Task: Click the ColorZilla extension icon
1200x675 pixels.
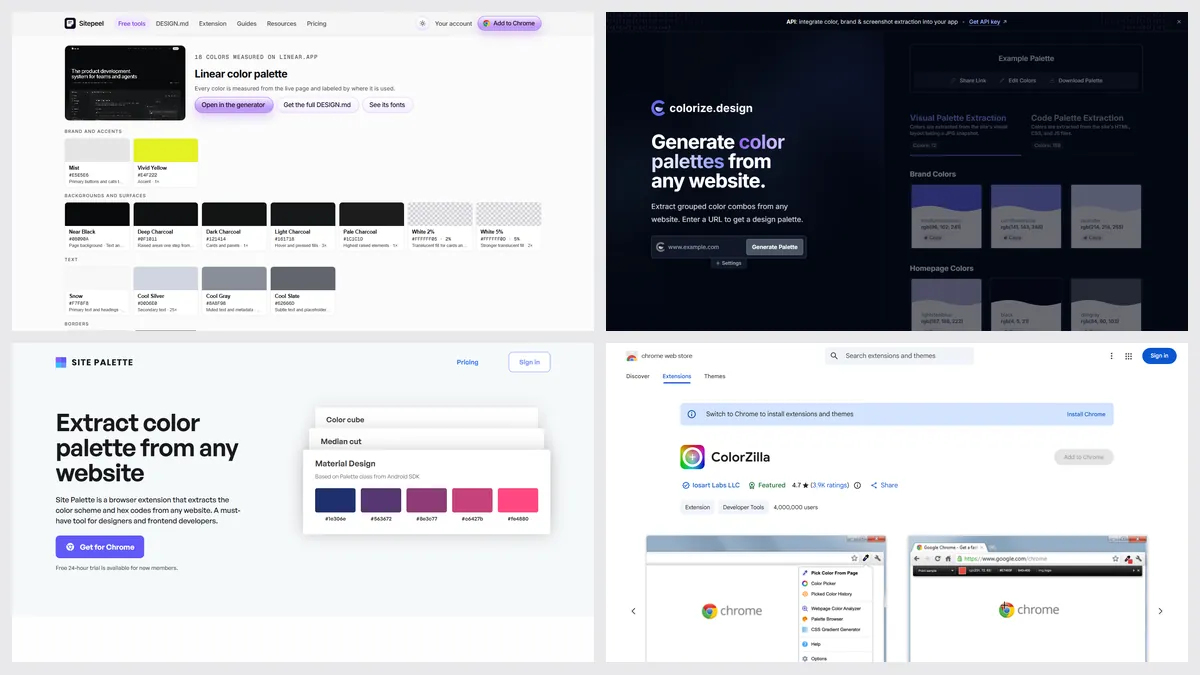Action: pos(692,457)
